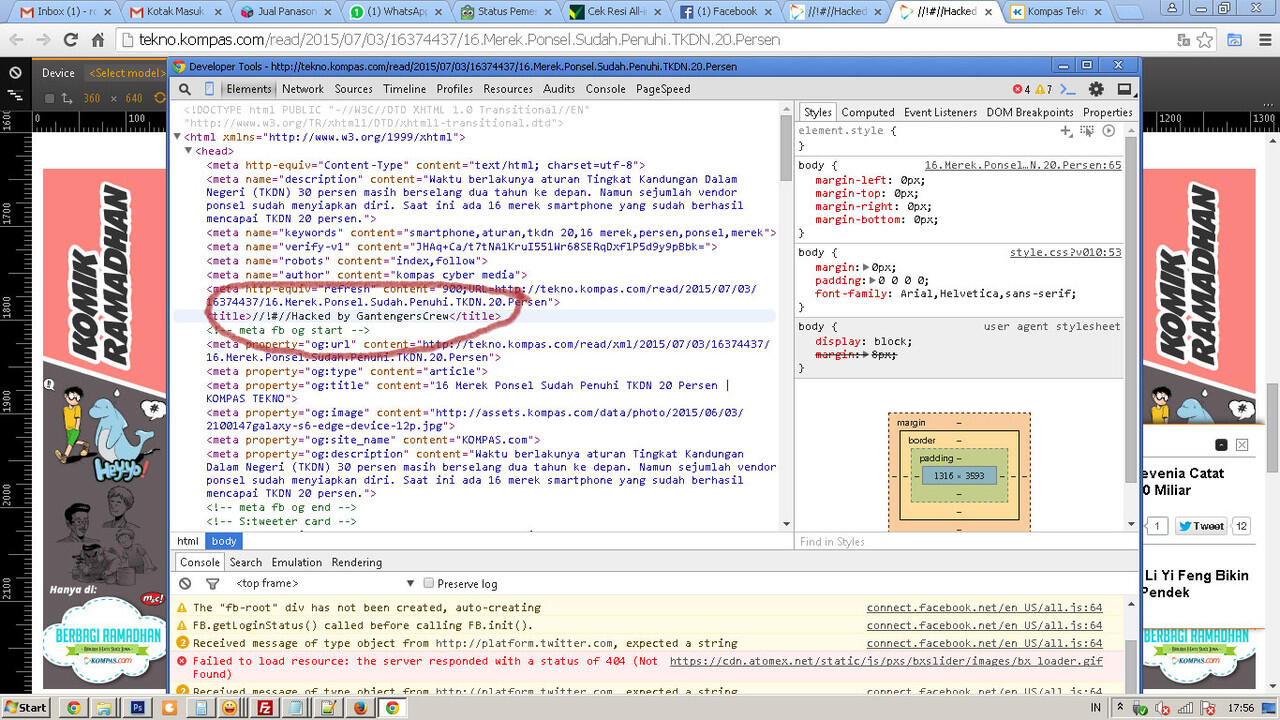The width and height of the screenshot is (1280, 720).
Task: Click the emulated height value 640
Action: point(134,99)
